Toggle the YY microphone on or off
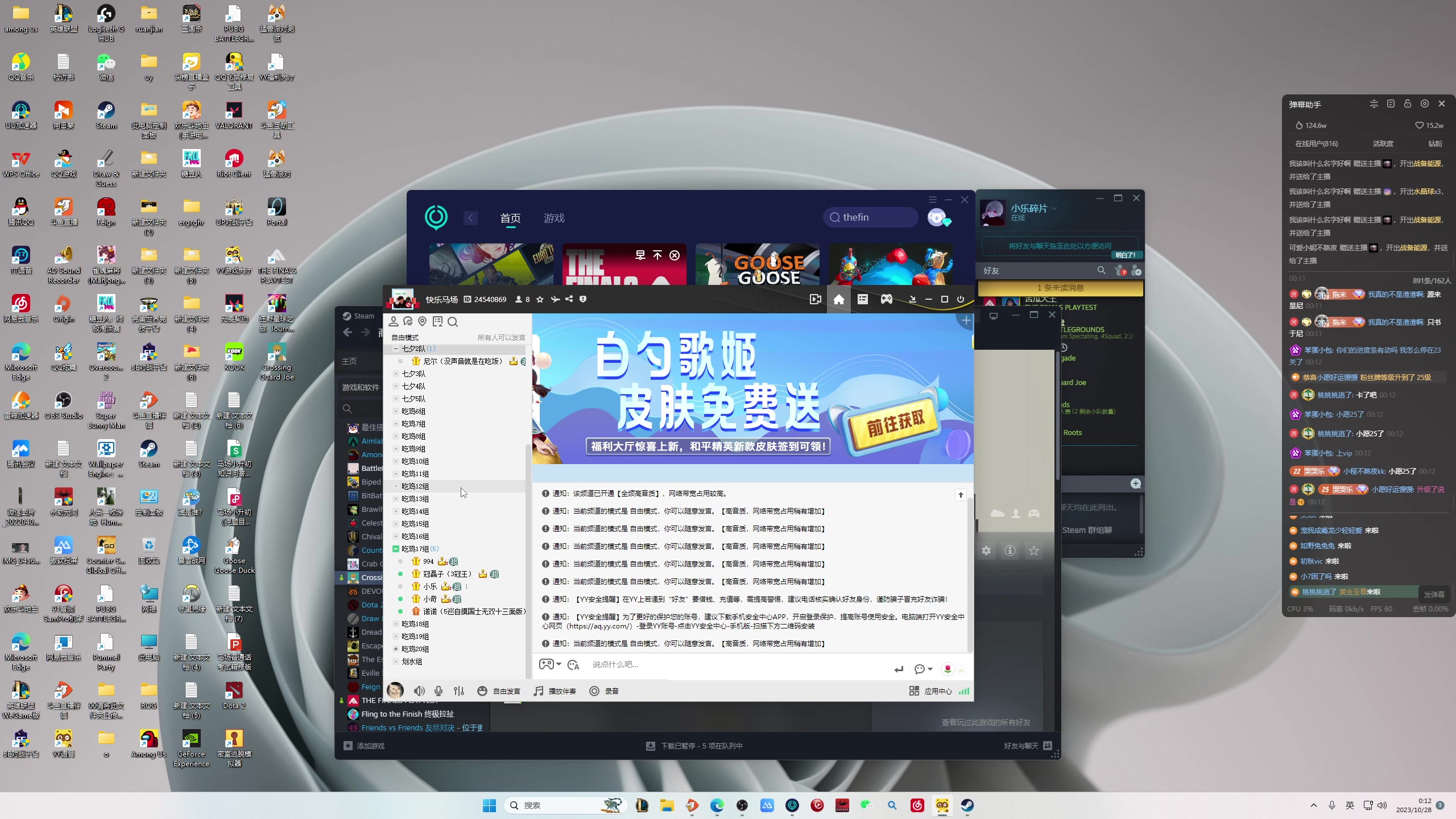The image size is (1456, 819). click(439, 691)
